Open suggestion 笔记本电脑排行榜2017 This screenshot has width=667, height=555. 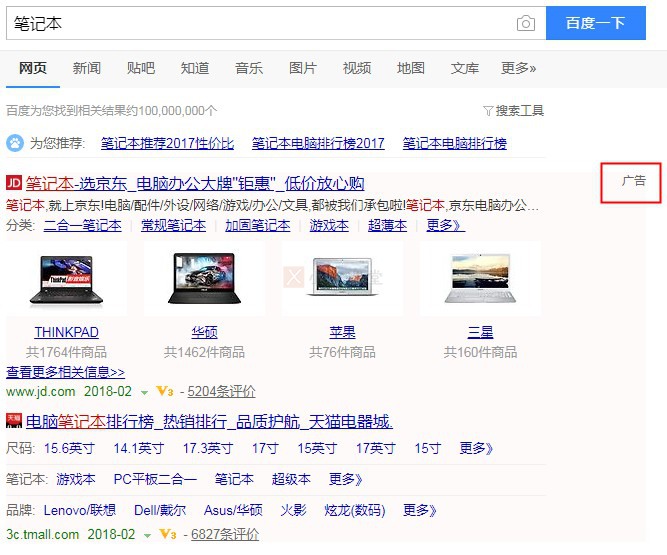tap(318, 143)
